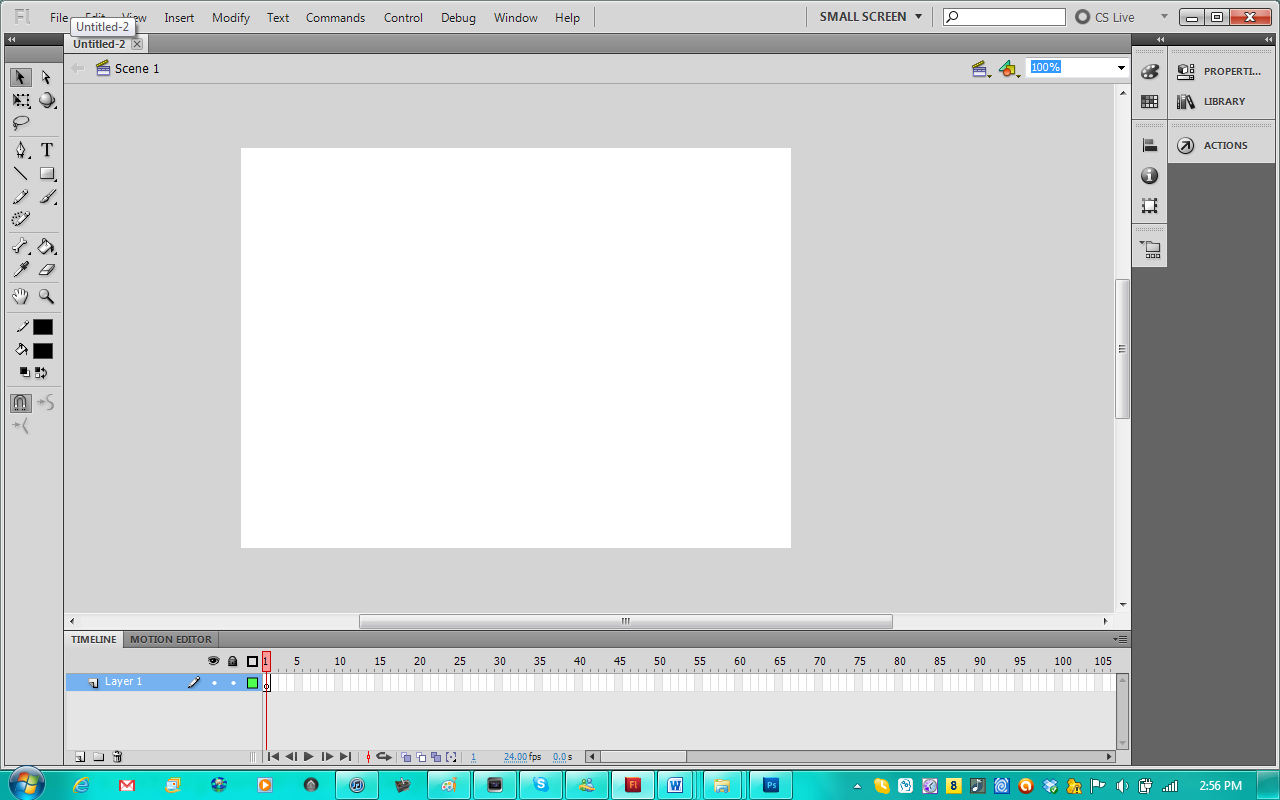Select the Pencil tool
The image size is (1280, 800).
coord(20,197)
